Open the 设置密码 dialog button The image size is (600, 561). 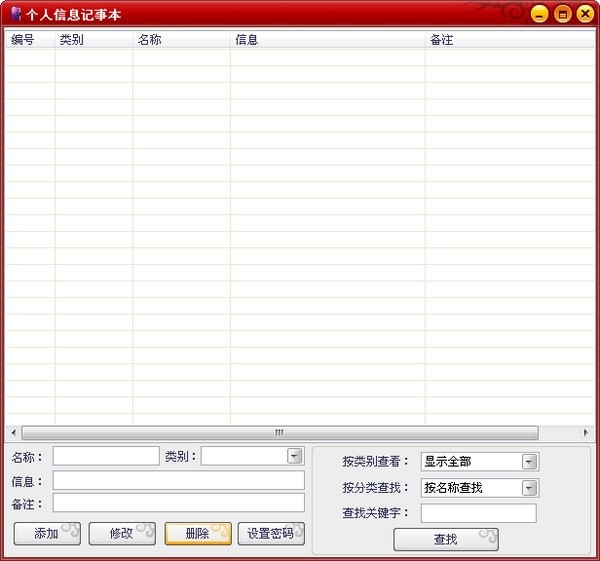[271, 533]
